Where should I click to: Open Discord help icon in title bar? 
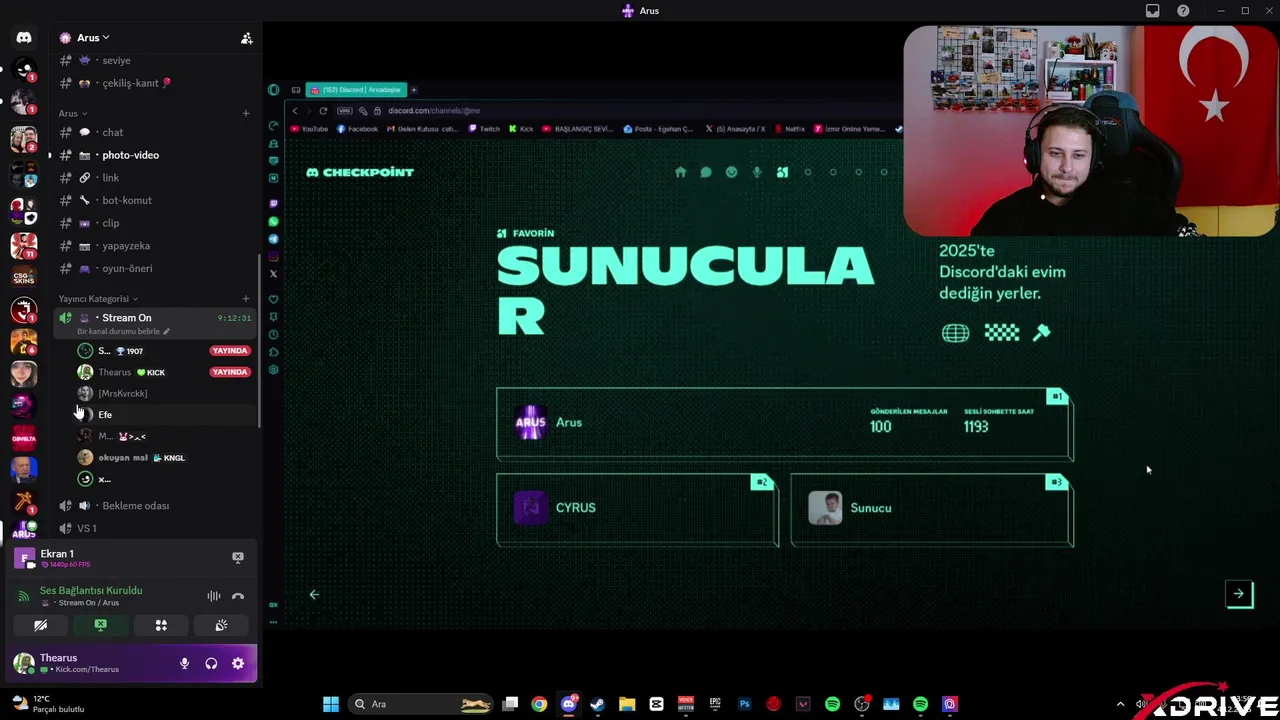[x=1184, y=11]
